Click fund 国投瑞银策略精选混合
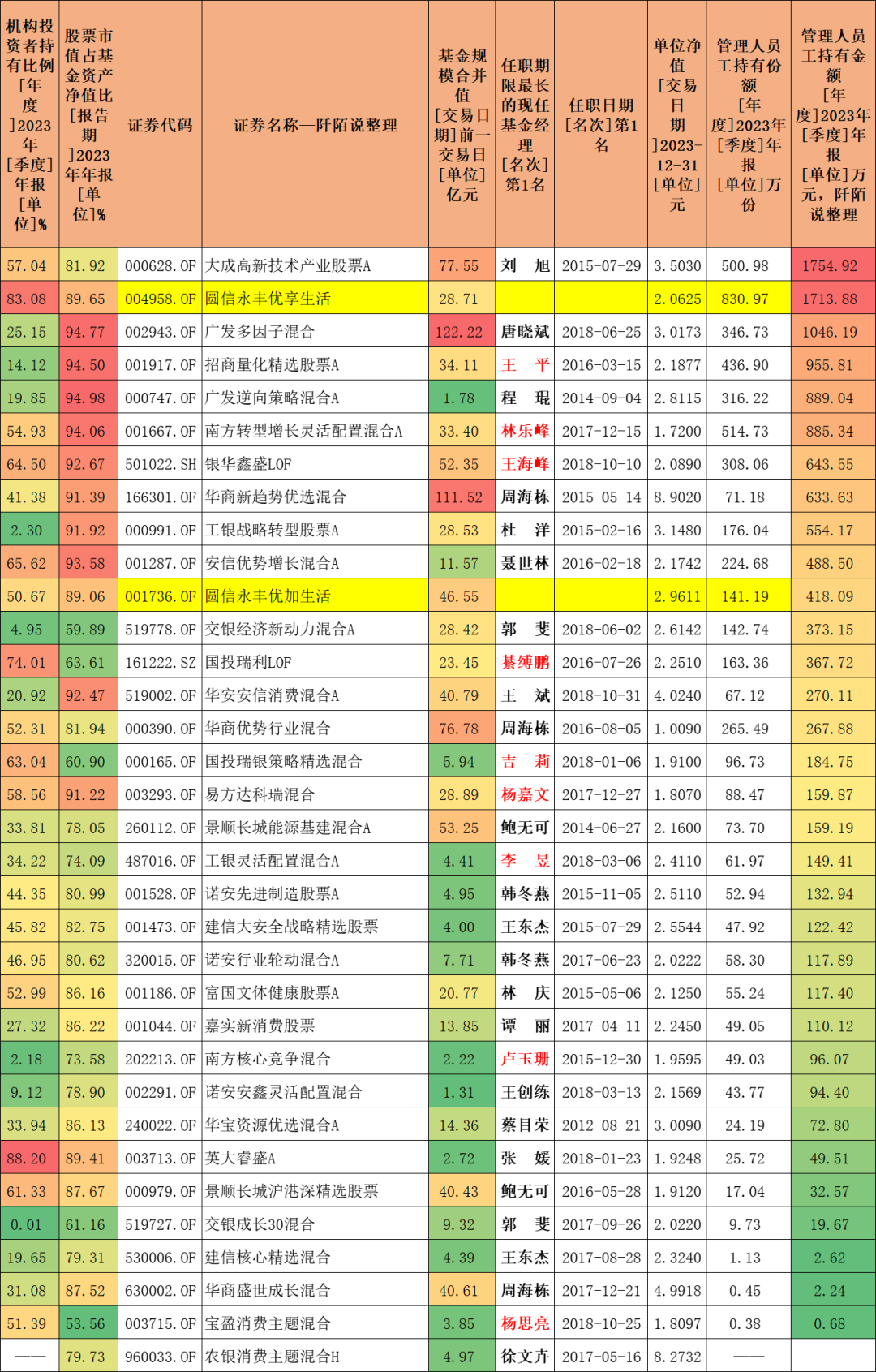 pos(284,762)
